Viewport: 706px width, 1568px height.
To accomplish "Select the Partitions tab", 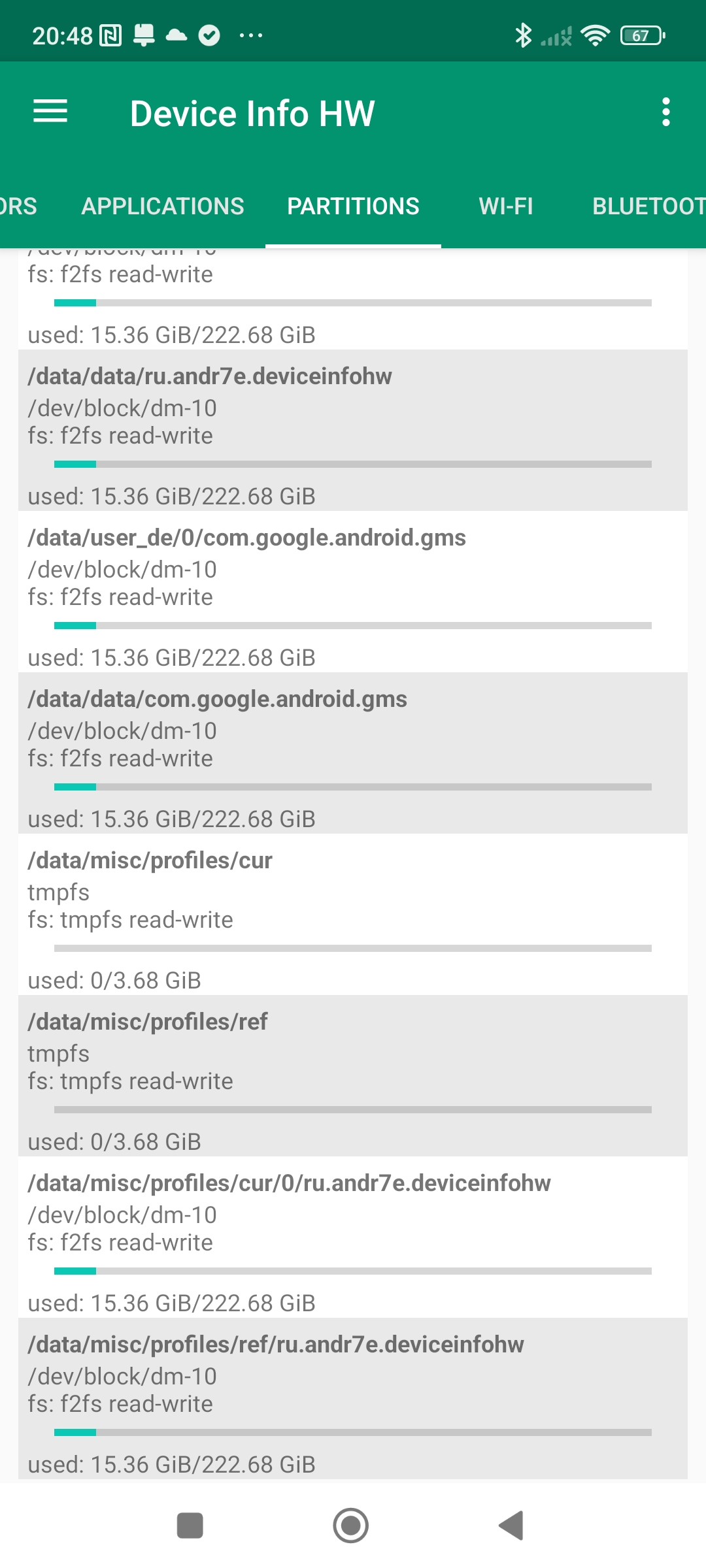I will tap(353, 206).
